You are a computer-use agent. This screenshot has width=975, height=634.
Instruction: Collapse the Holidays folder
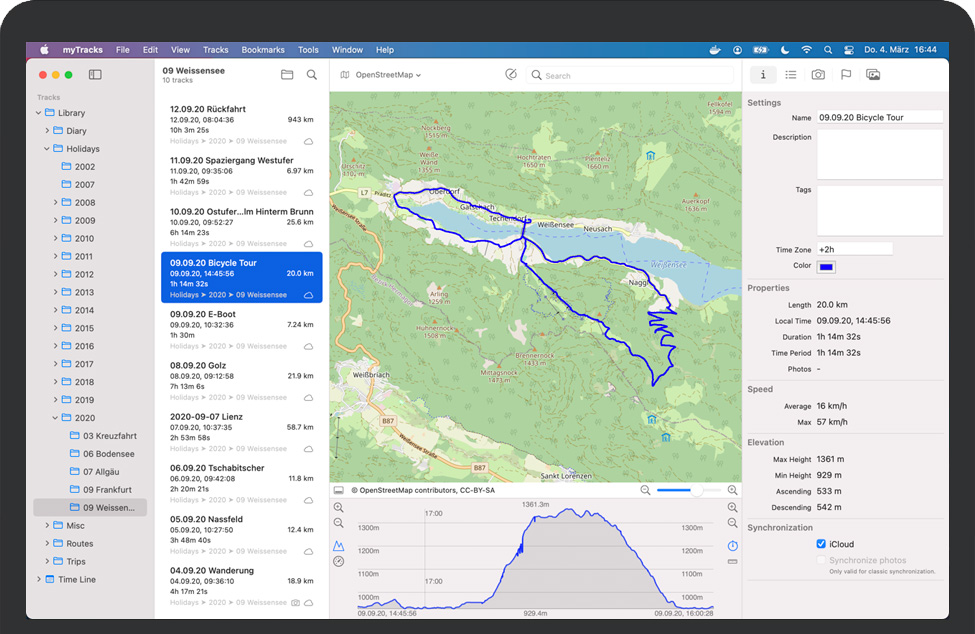click(47, 149)
